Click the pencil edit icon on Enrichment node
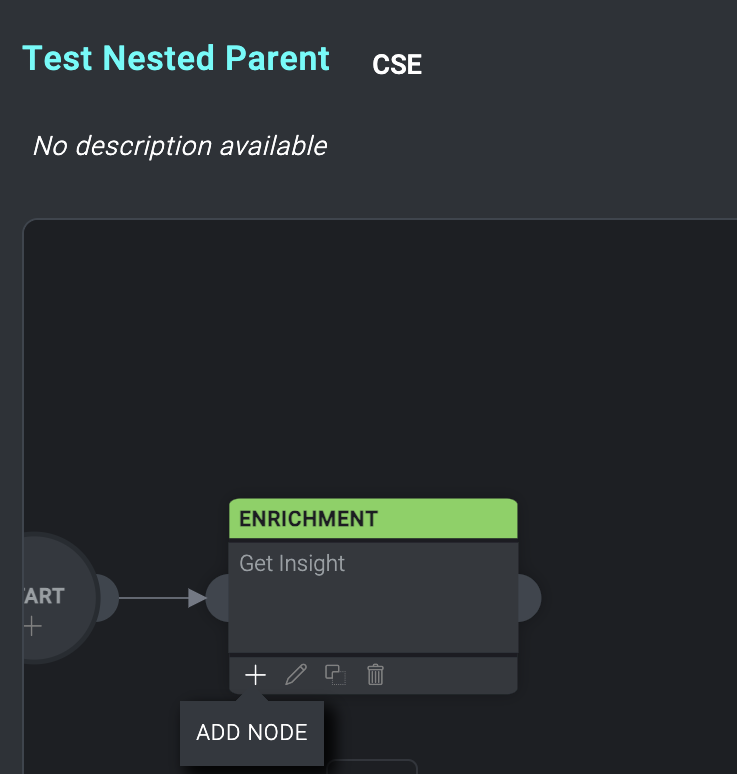737x774 pixels. (x=295, y=675)
